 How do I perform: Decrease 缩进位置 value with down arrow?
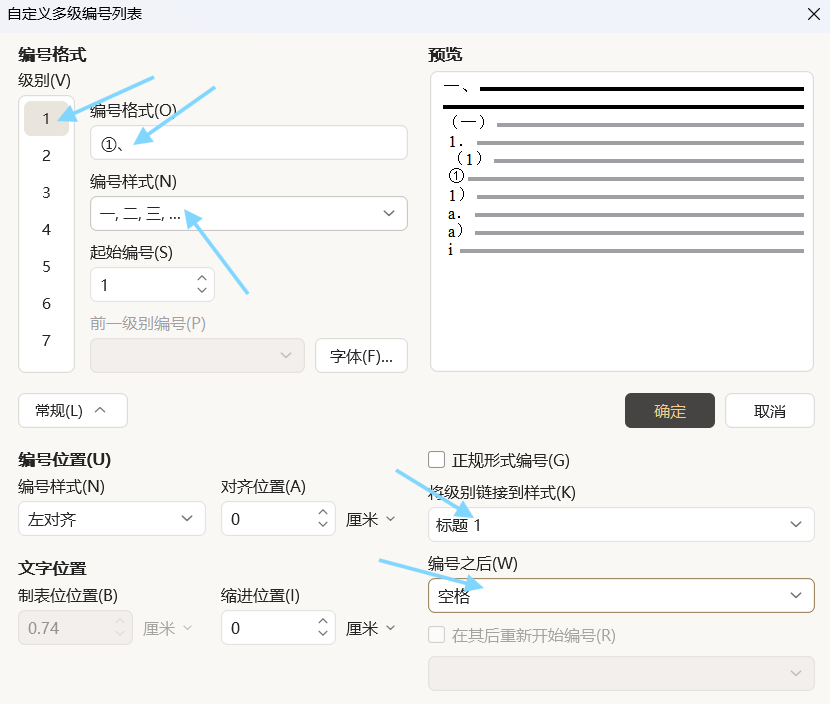pyautogui.click(x=322, y=635)
